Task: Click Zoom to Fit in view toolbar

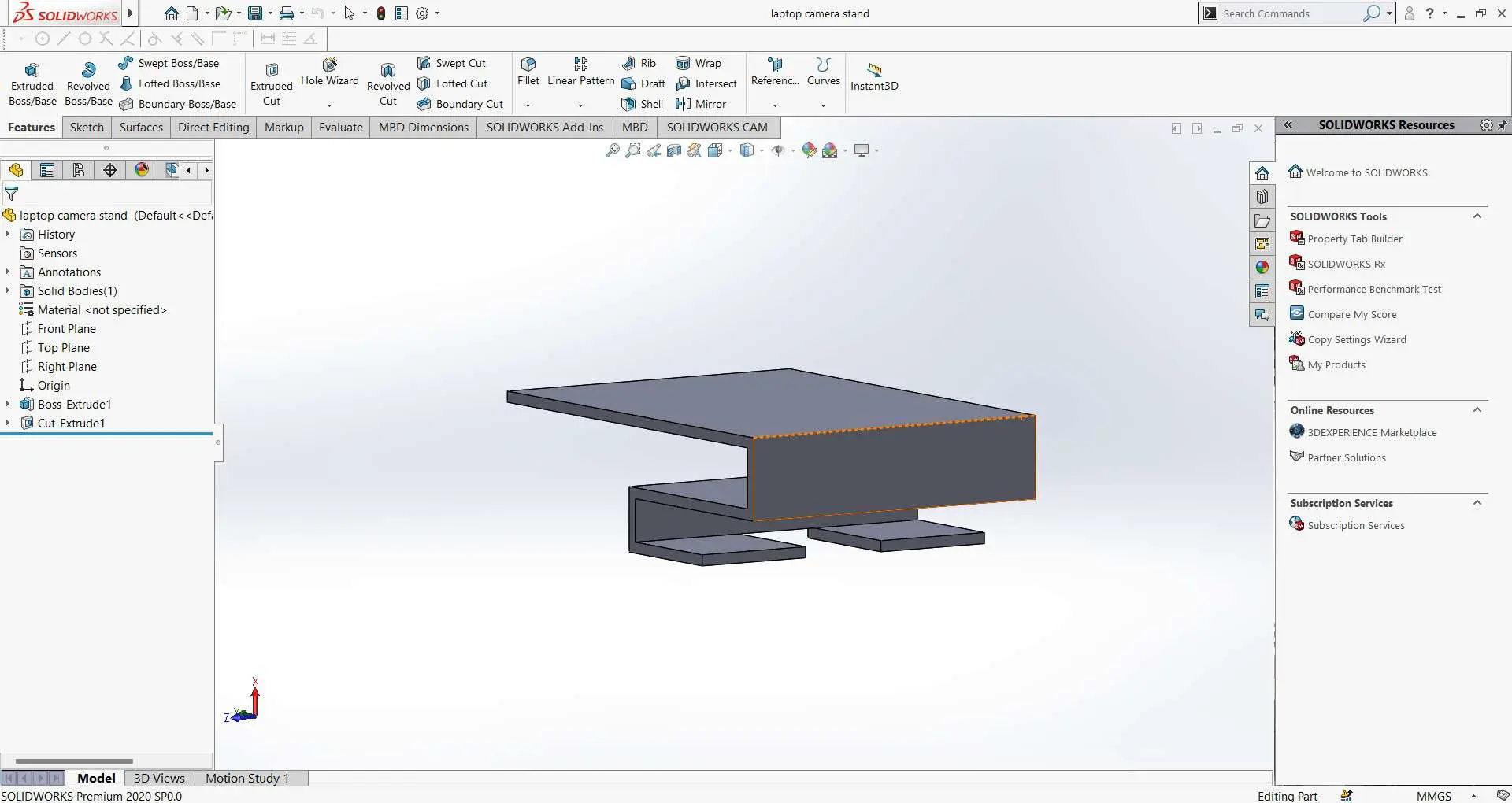Action: 612,150
